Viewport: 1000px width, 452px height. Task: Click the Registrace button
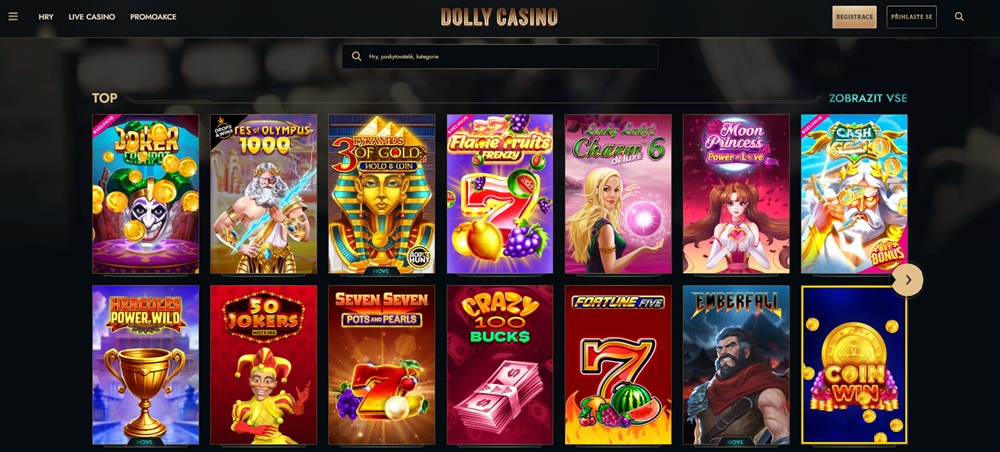[855, 17]
